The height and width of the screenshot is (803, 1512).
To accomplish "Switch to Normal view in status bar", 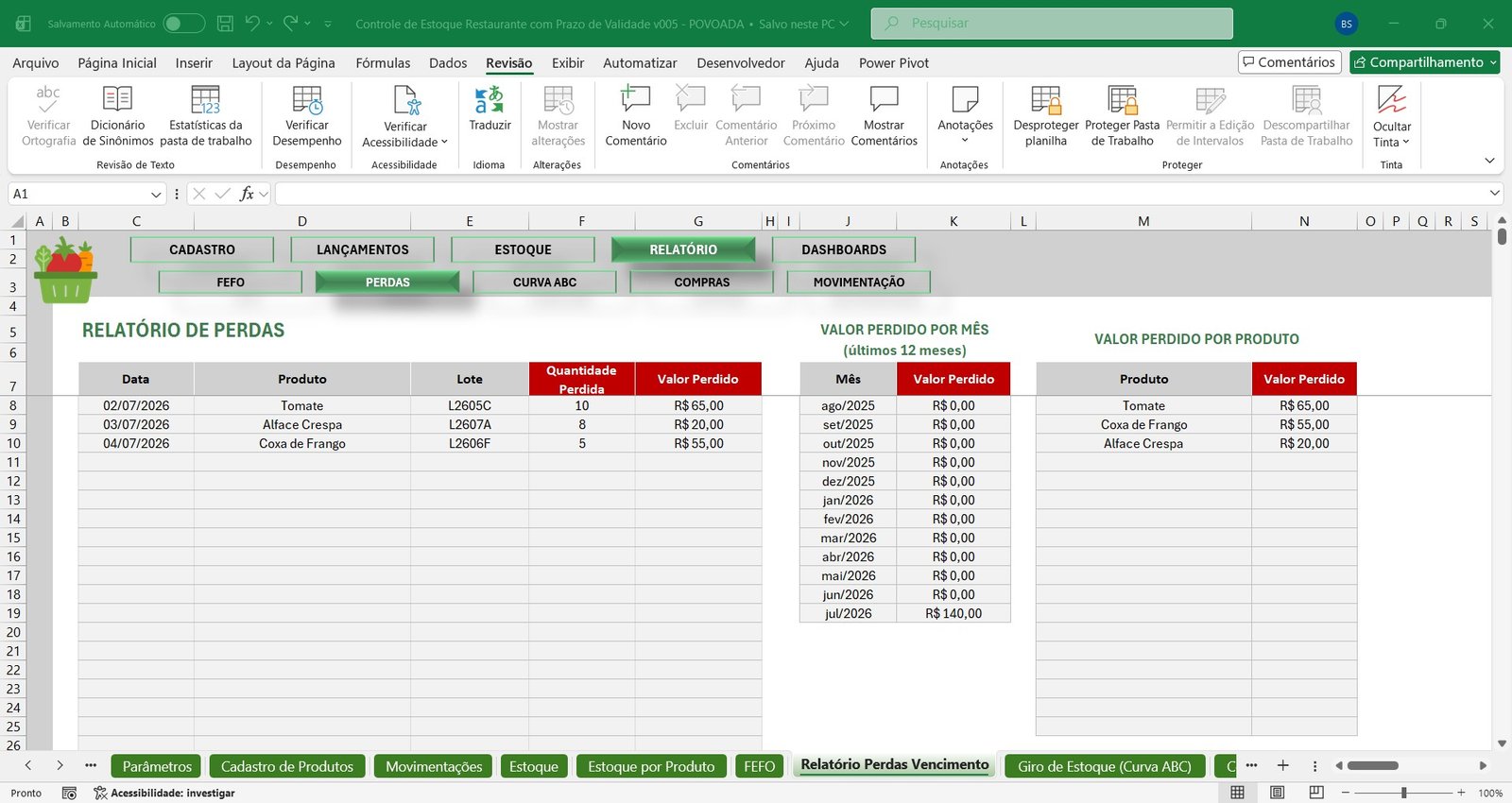I will (1237, 793).
